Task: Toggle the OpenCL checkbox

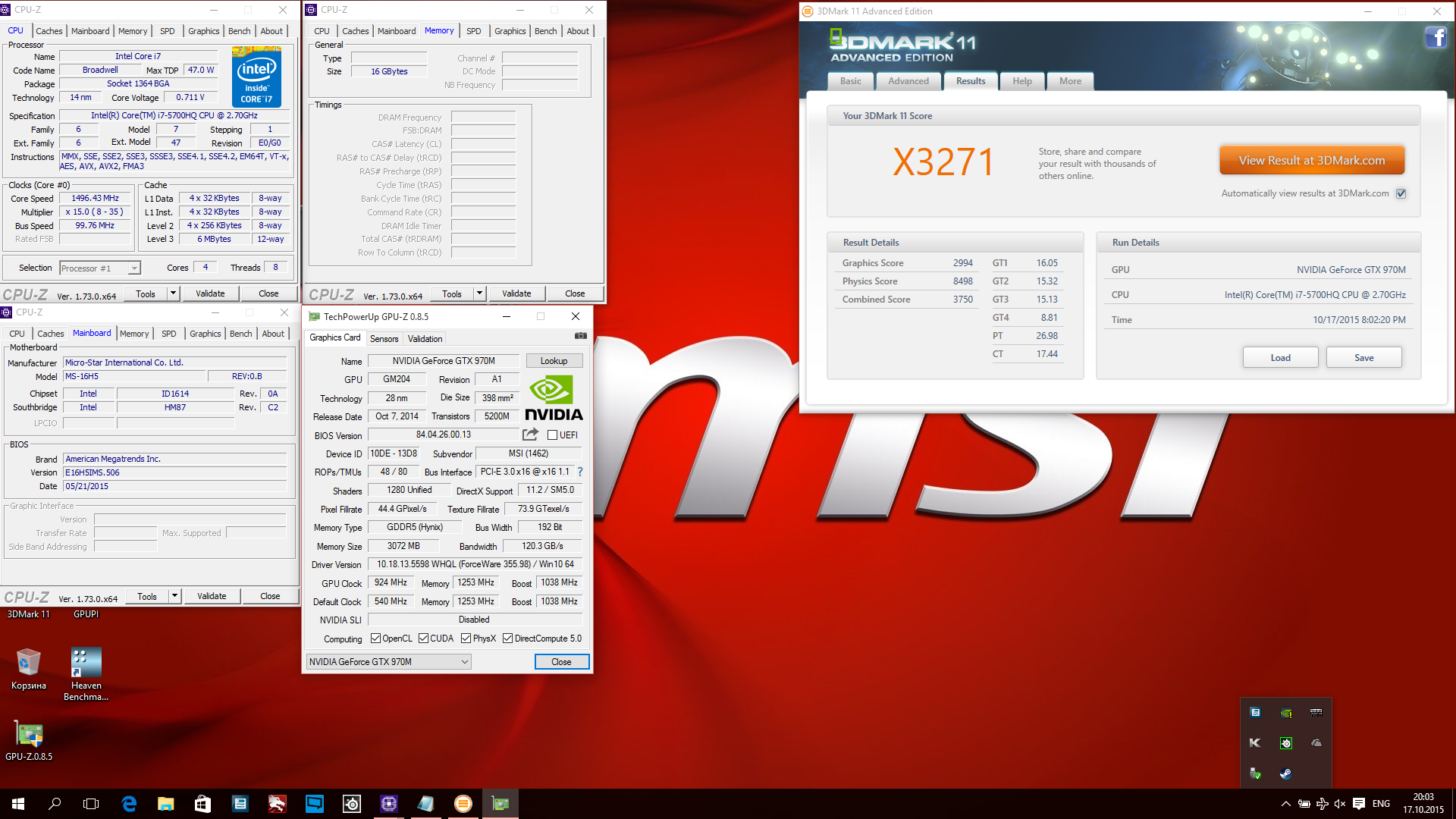Action: pyautogui.click(x=375, y=639)
